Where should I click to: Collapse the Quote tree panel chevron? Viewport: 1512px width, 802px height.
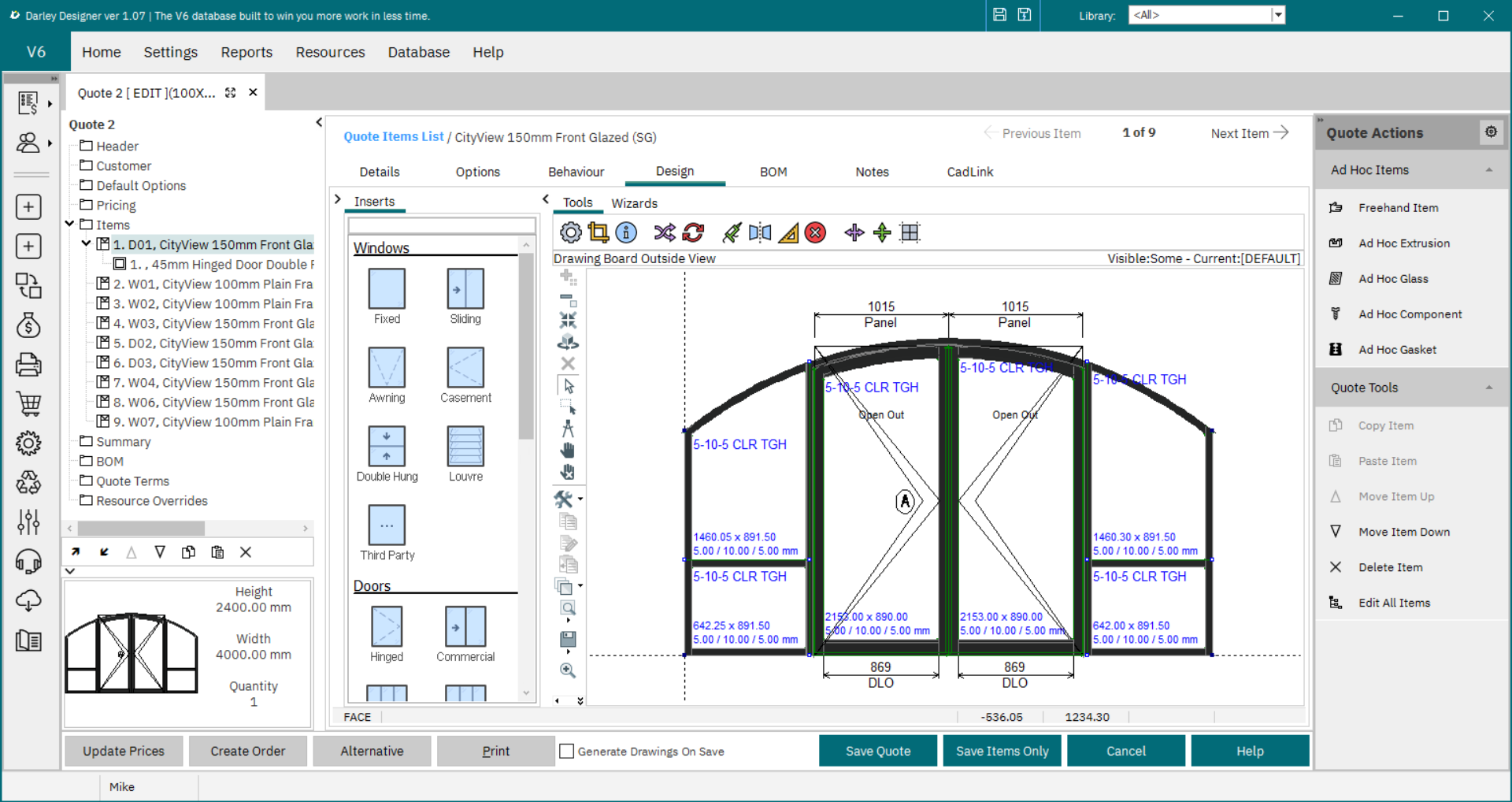pyautogui.click(x=319, y=122)
